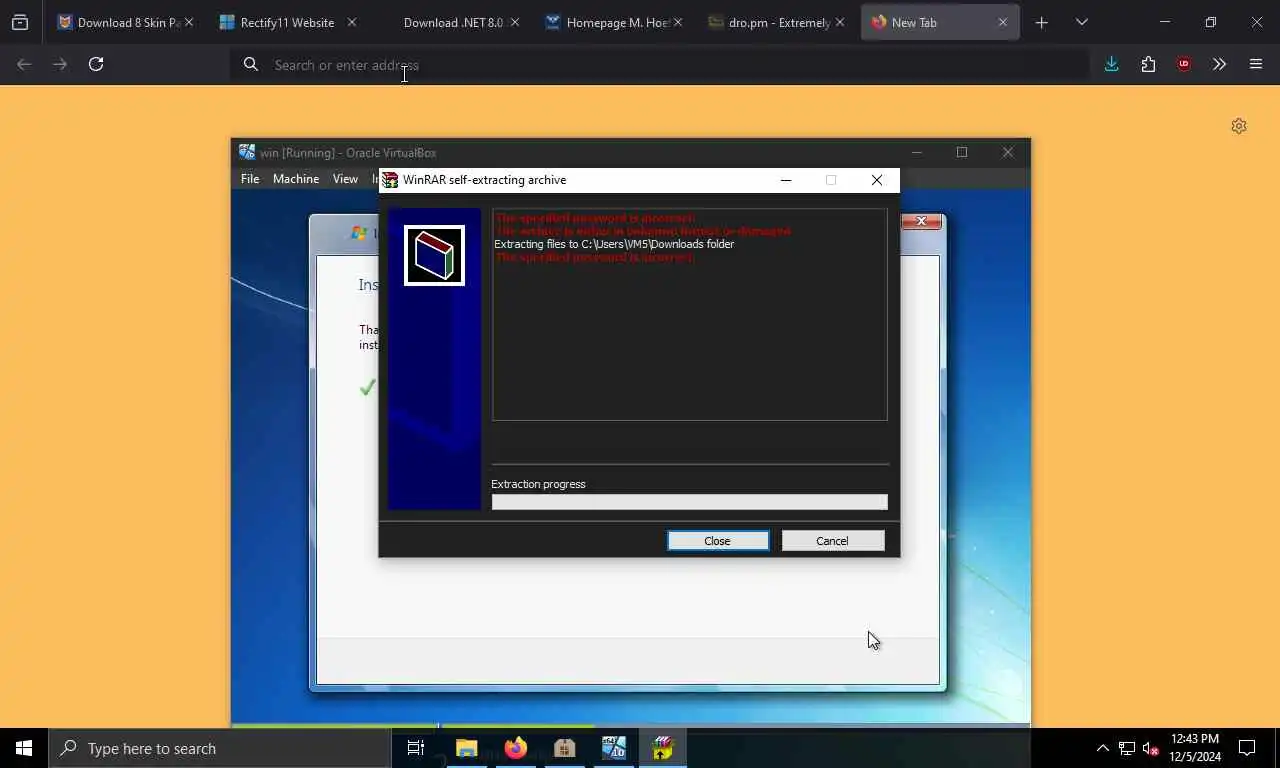Close the dro.pm tab

(840, 22)
